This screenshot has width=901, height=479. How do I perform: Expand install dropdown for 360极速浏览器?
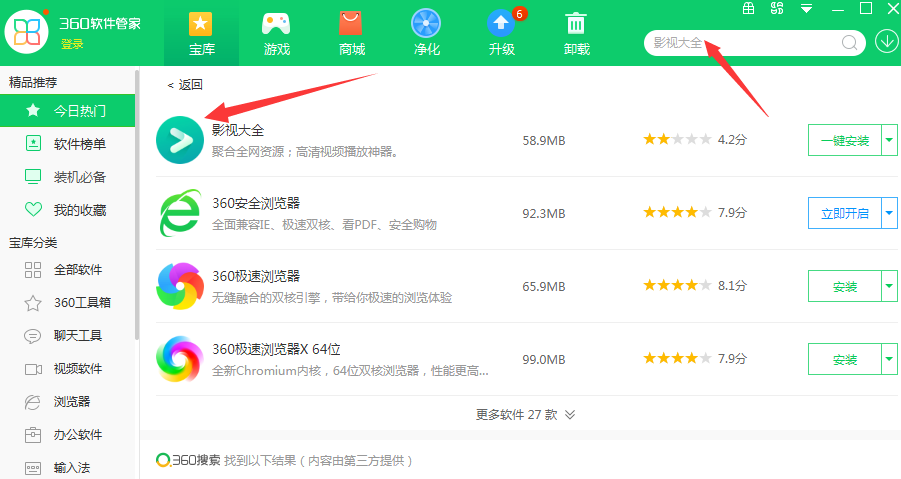tap(889, 286)
